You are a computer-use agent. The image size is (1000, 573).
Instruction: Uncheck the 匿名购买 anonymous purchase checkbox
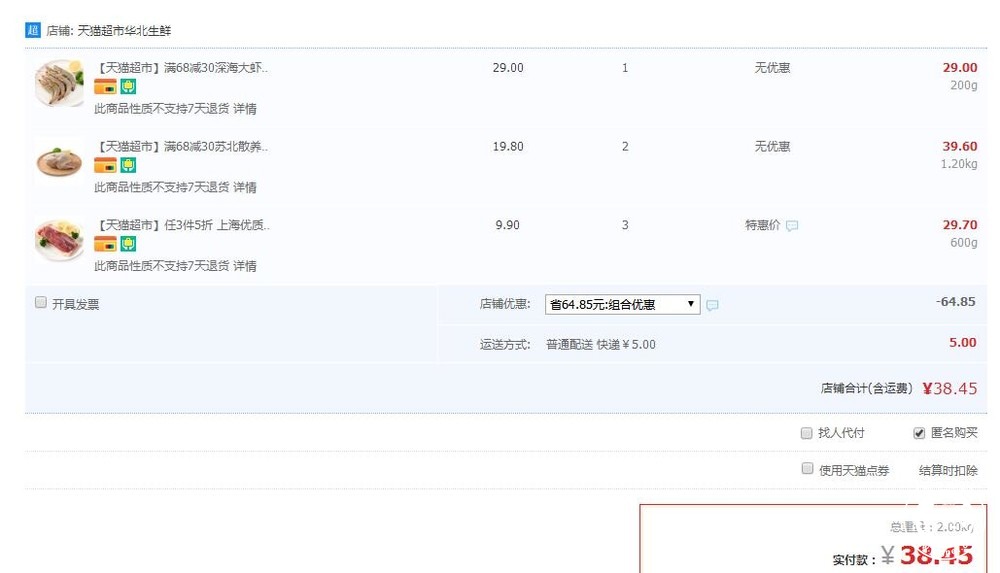click(919, 433)
